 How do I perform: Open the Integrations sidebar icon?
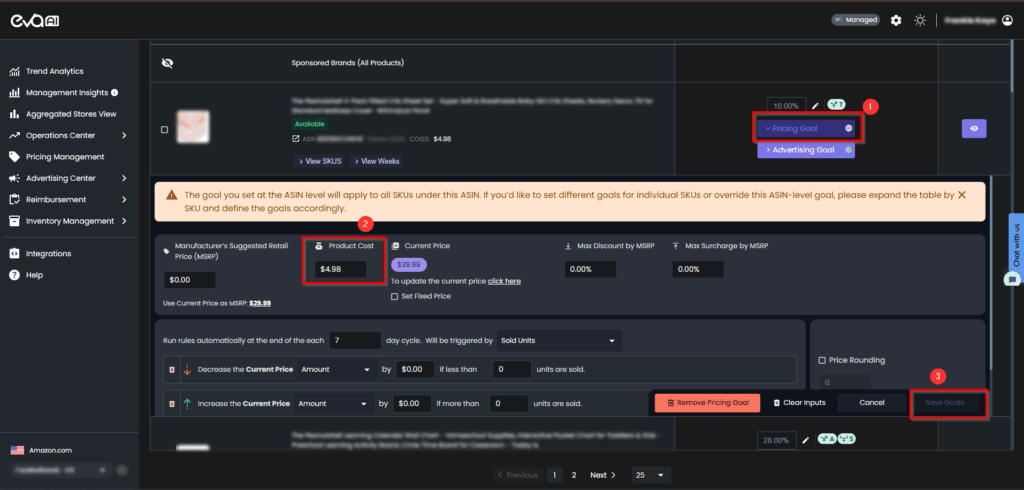click(x=16, y=254)
